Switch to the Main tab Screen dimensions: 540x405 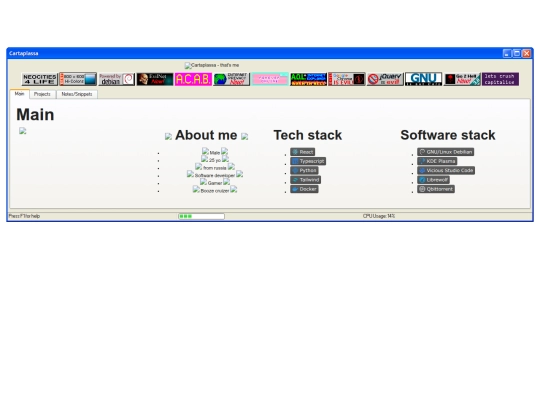[x=20, y=94]
